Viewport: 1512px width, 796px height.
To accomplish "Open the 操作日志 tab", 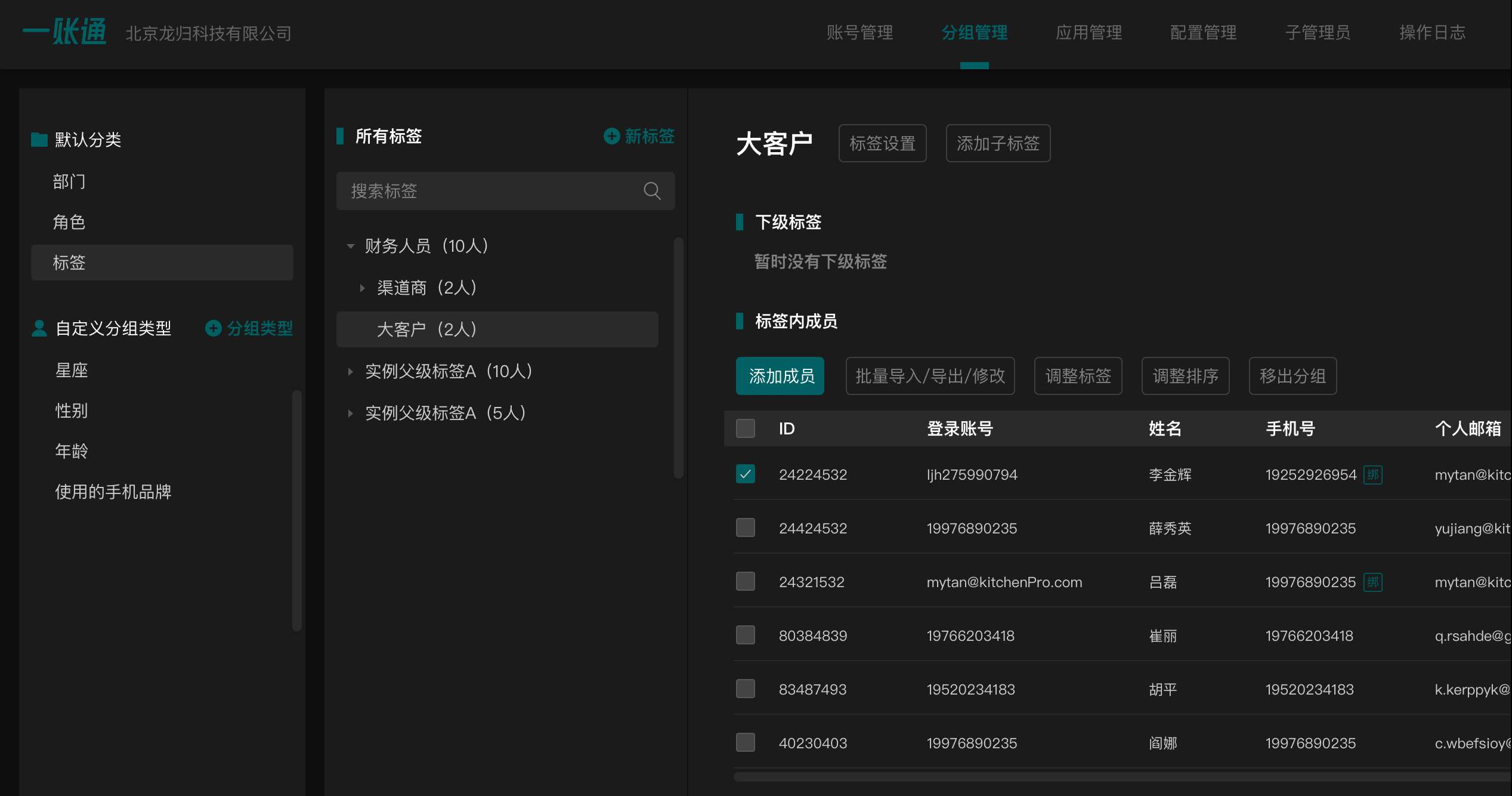I will [1432, 33].
